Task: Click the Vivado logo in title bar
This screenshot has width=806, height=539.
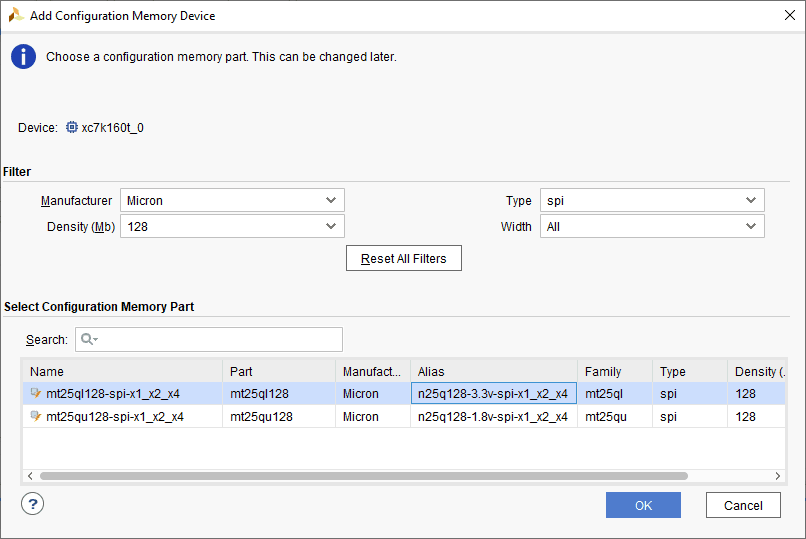Action: pyautogui.click(x=16, y=16)
